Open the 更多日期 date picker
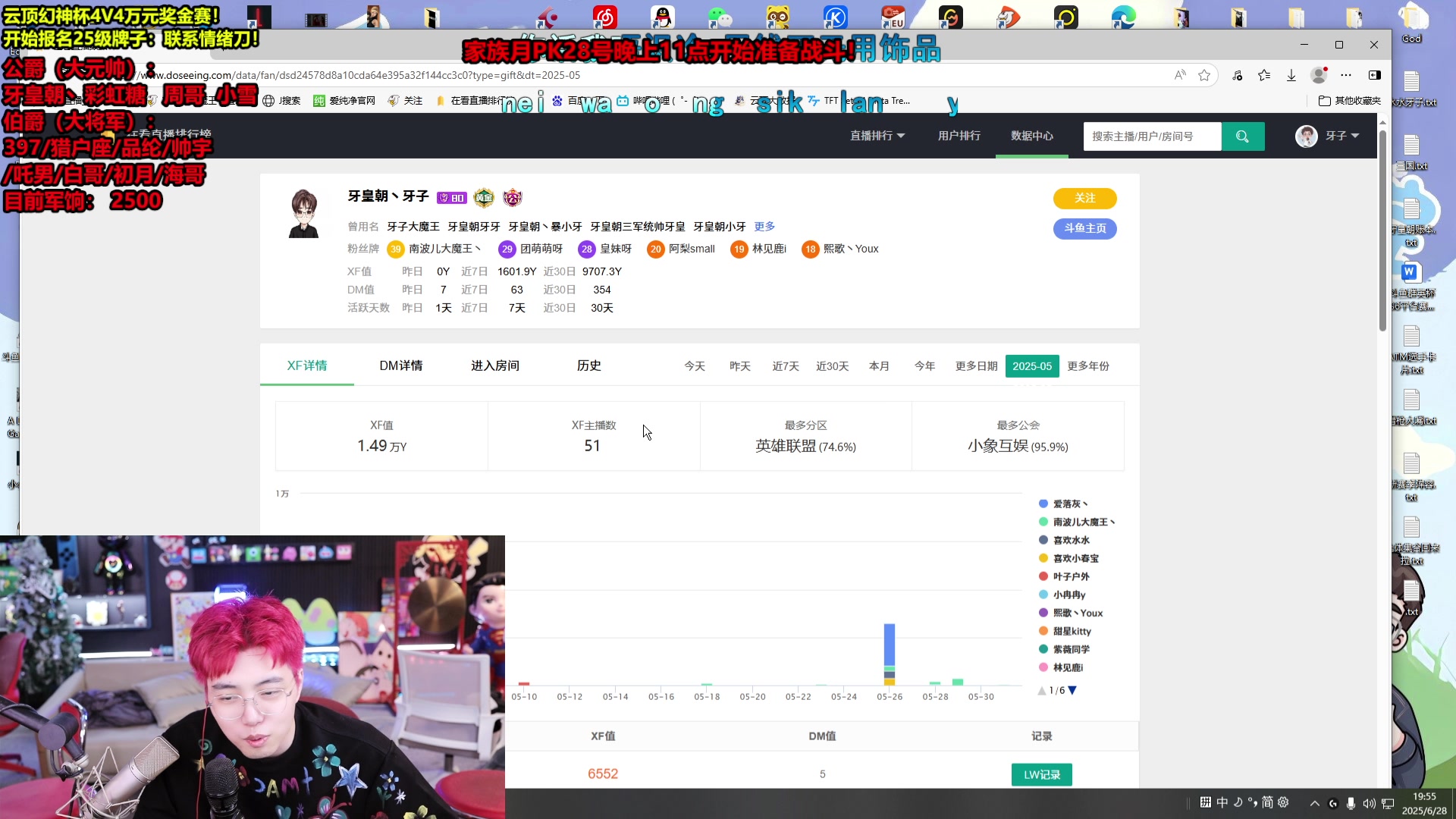Screen dimensions: 1456x819 point(976,366)
